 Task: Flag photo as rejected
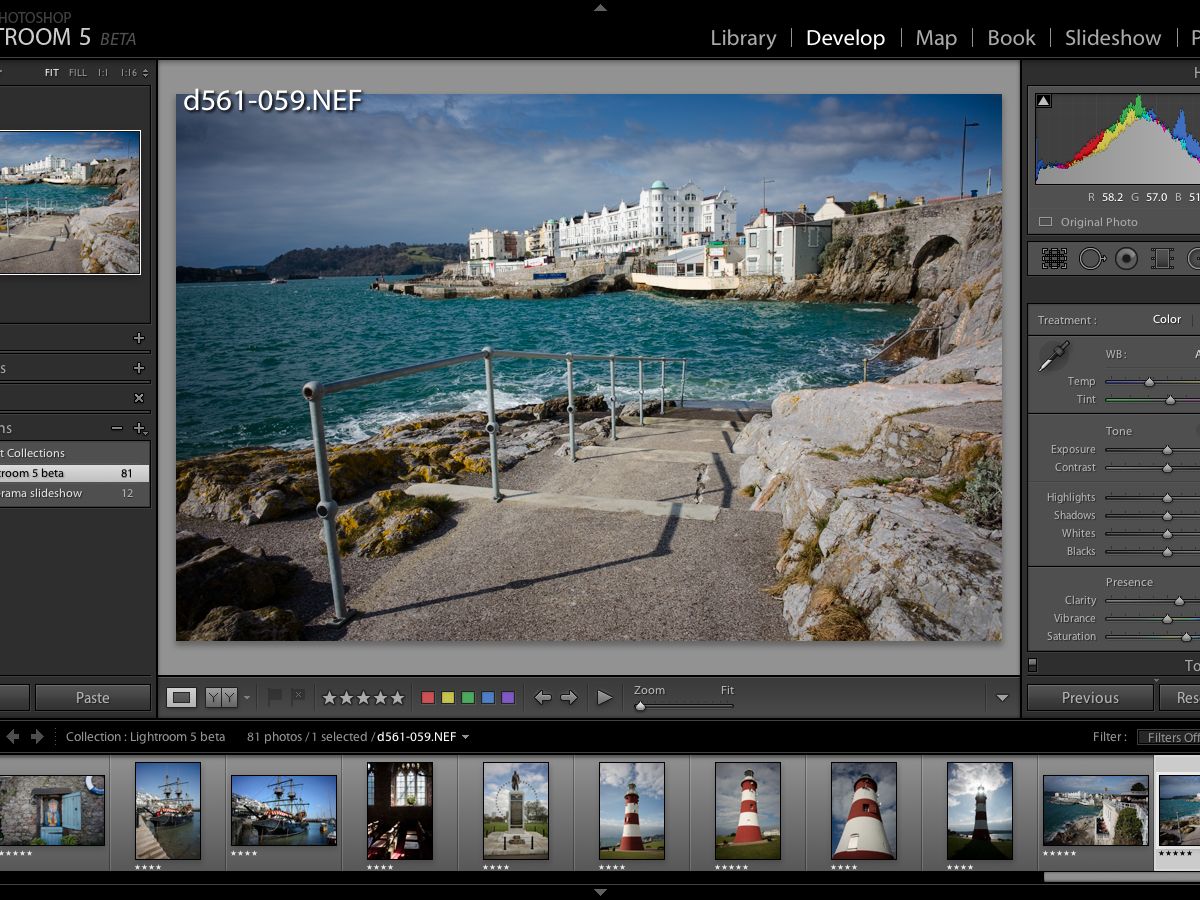[297, 697]
